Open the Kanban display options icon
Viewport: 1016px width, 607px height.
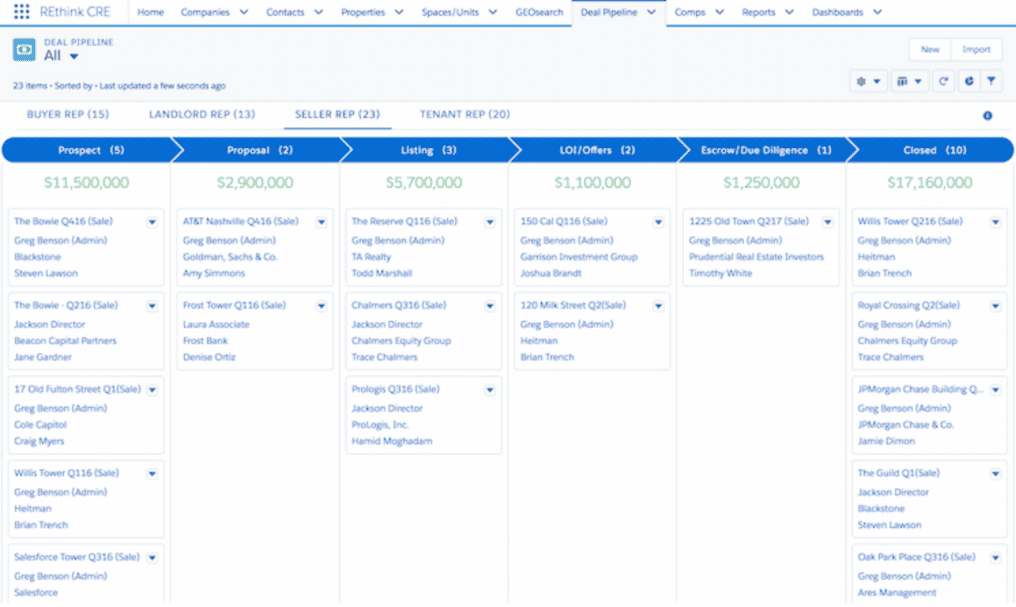click(x=909, y=82)
